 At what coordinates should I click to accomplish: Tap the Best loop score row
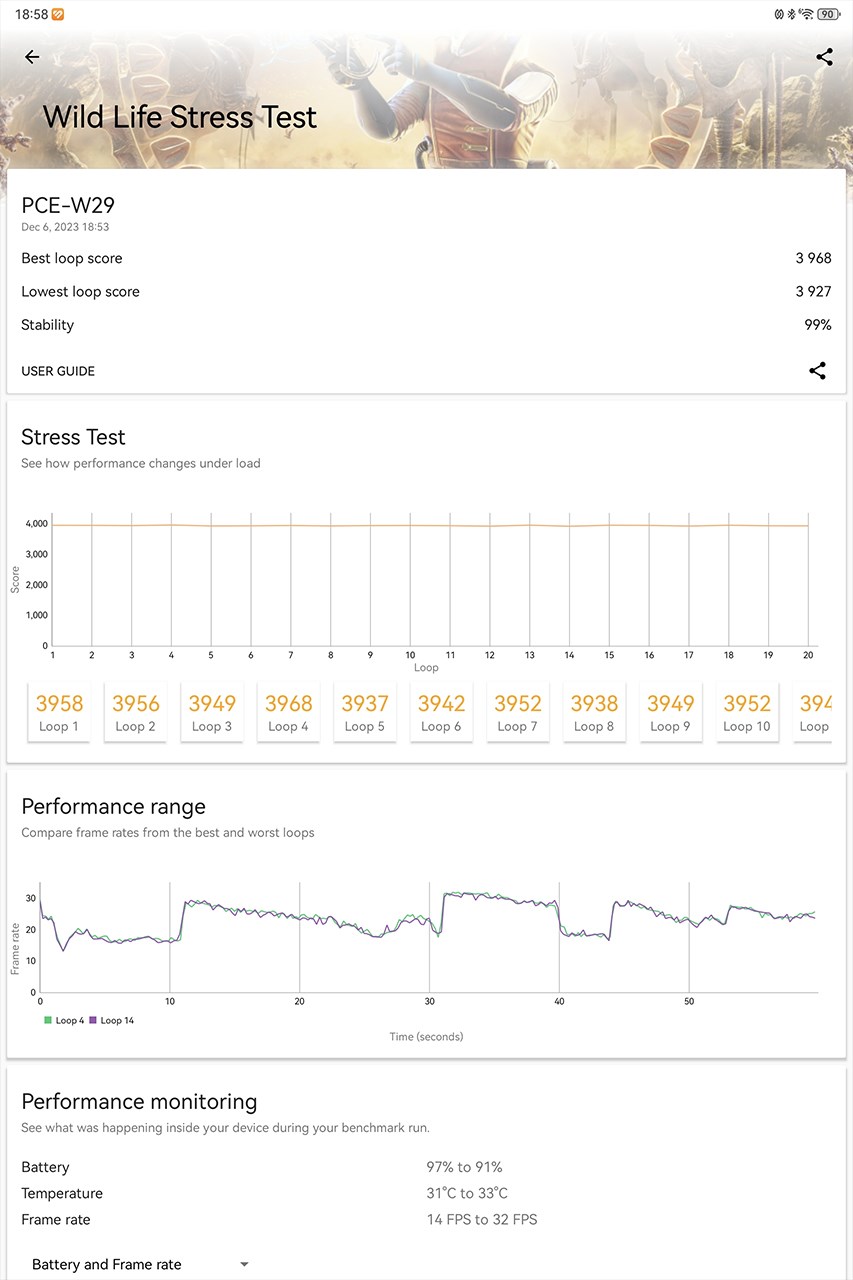point(426,258)
